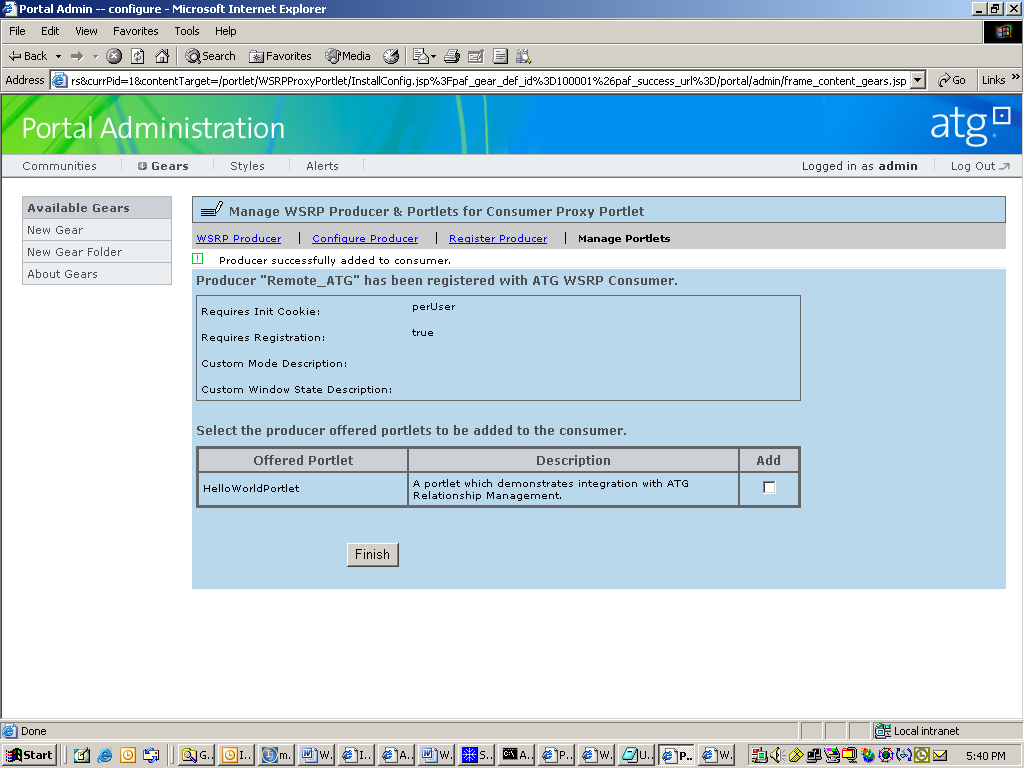Click the Refresh page icon
The image size is (1024, 768).
click(138, 56)
